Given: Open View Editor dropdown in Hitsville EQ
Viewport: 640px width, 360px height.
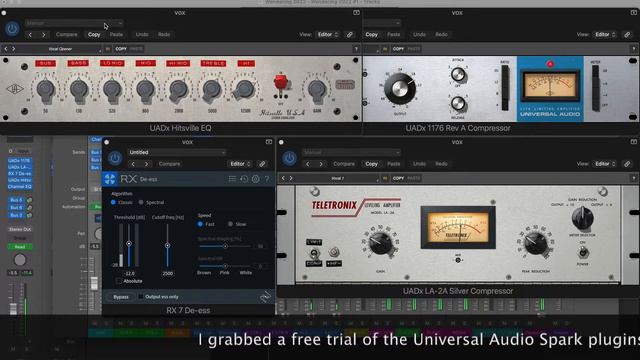Looking at the screenshot, I should point(328,35).
